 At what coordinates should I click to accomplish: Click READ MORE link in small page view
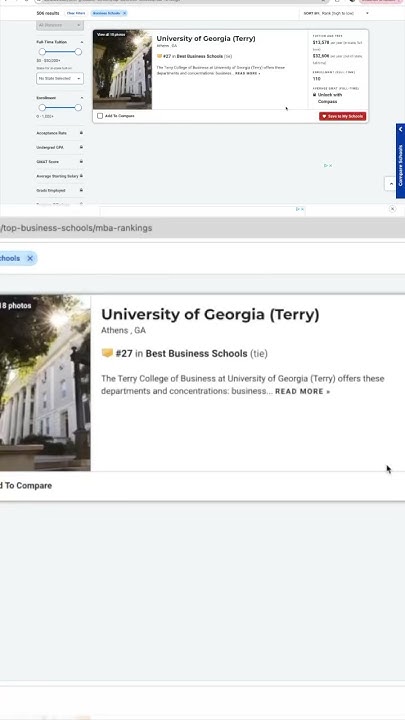[x=248, y=73]
